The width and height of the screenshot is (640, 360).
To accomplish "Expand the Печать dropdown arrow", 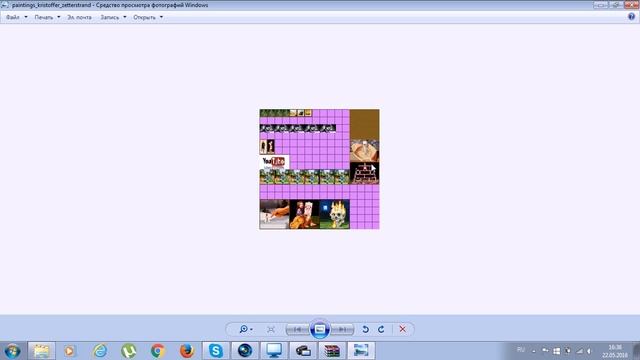I will [x=58, y=17].
